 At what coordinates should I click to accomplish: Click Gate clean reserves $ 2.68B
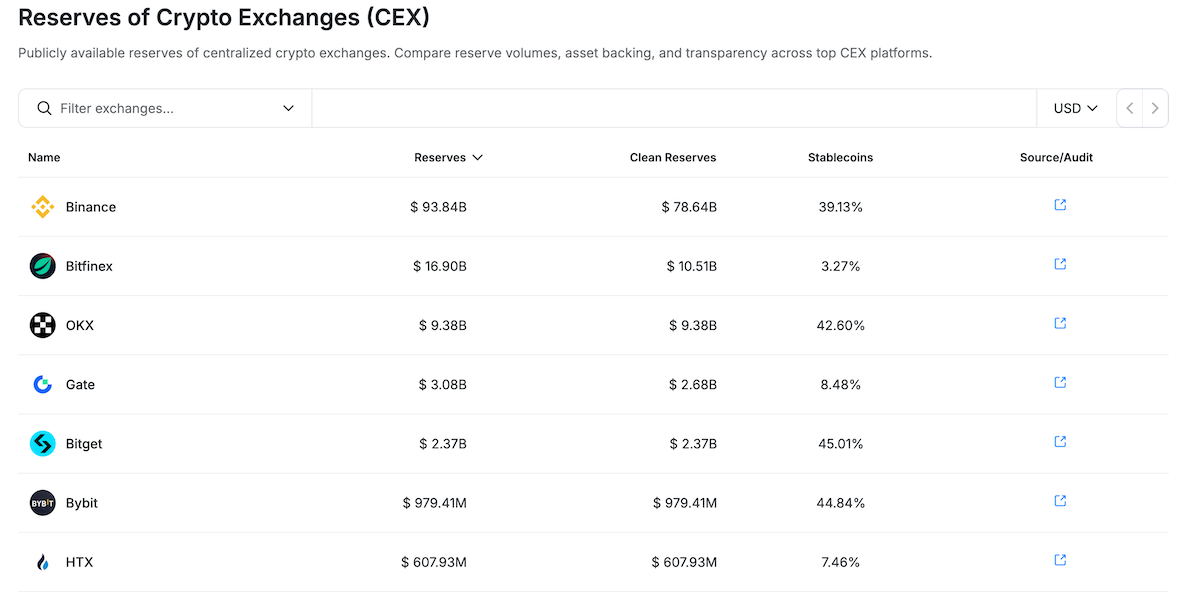pyautogui.click(x=693, y=384)
